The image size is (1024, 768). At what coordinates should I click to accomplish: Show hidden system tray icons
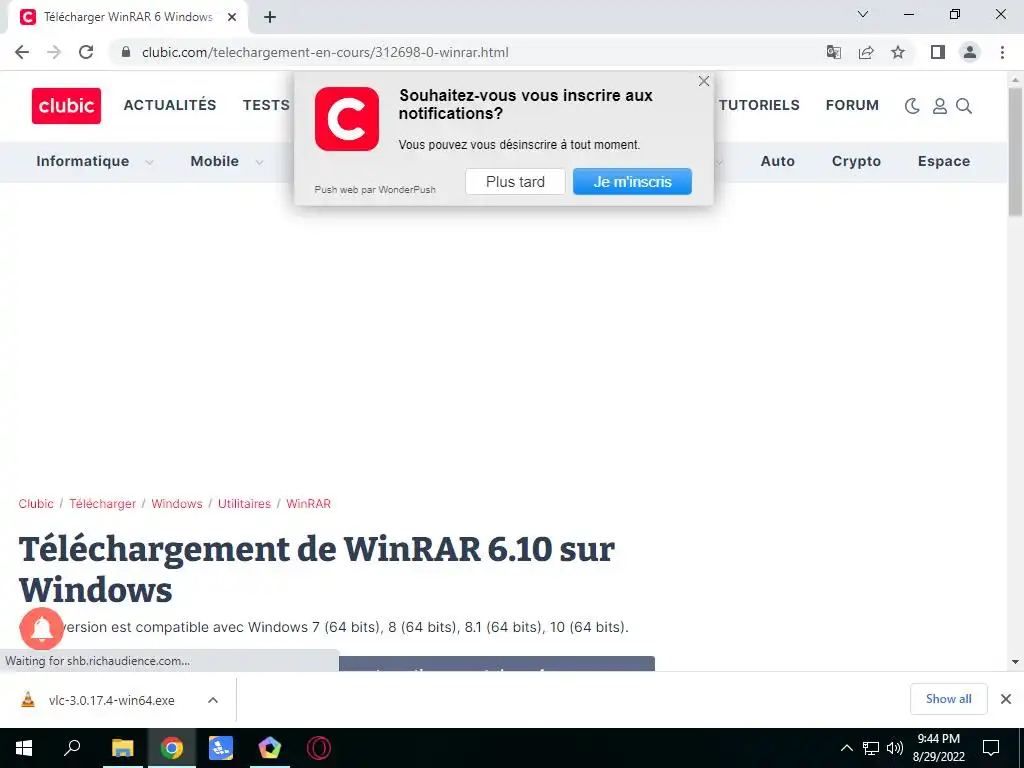pyautogui.click(x=846, y=748)
